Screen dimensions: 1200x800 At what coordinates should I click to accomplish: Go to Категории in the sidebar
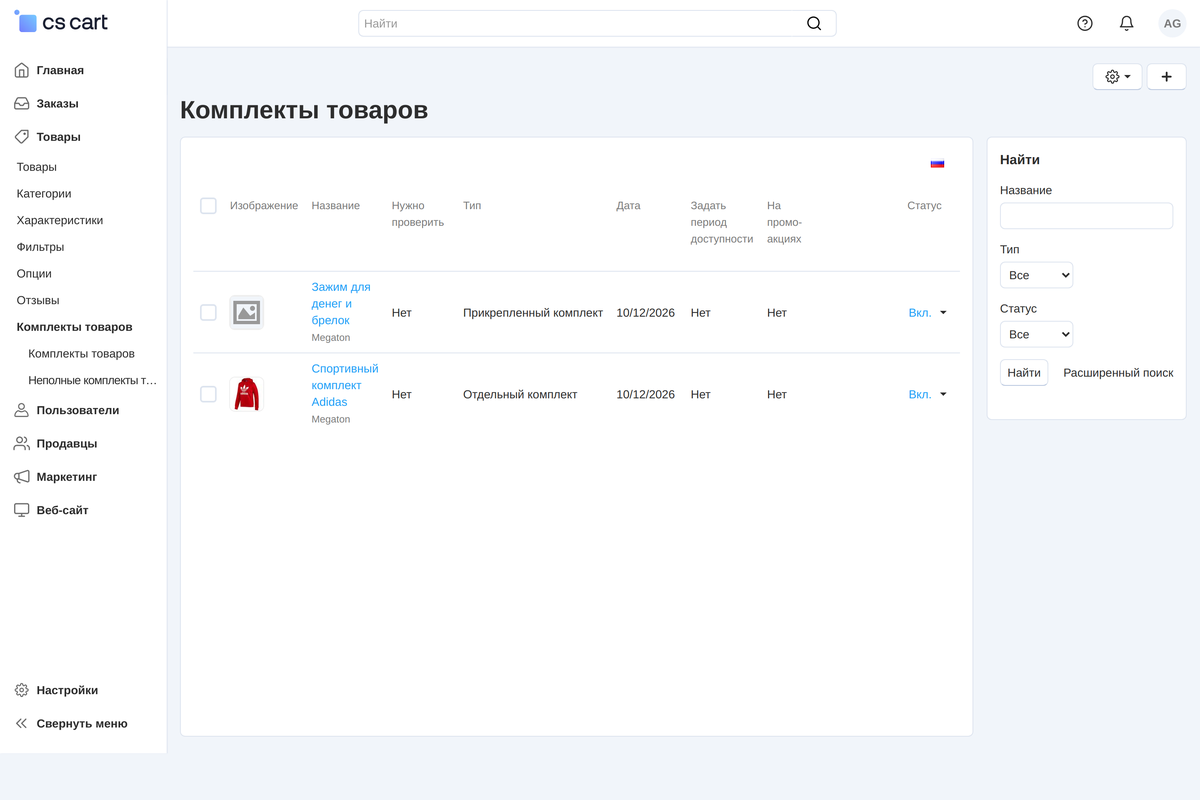44,194
